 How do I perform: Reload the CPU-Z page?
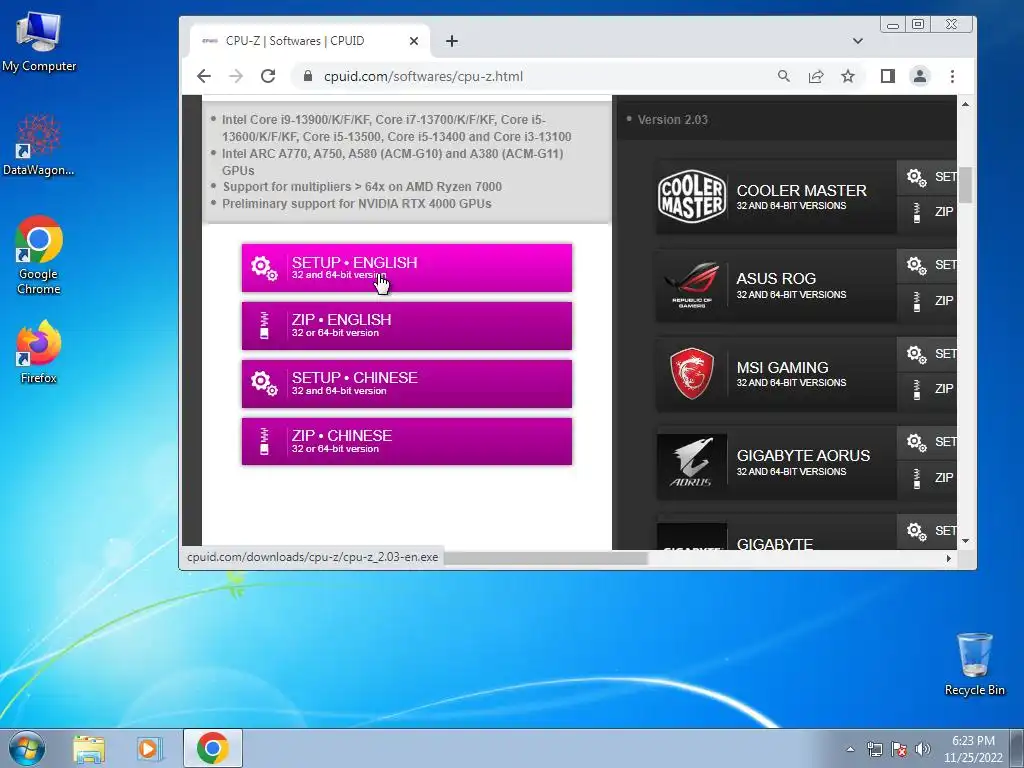click(x=268, y=76)
